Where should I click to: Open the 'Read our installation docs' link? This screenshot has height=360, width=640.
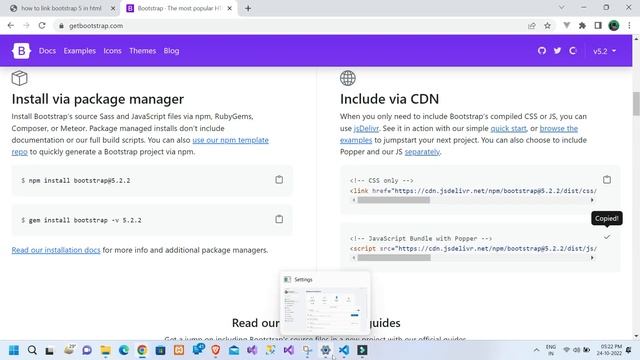click(56, 250)
